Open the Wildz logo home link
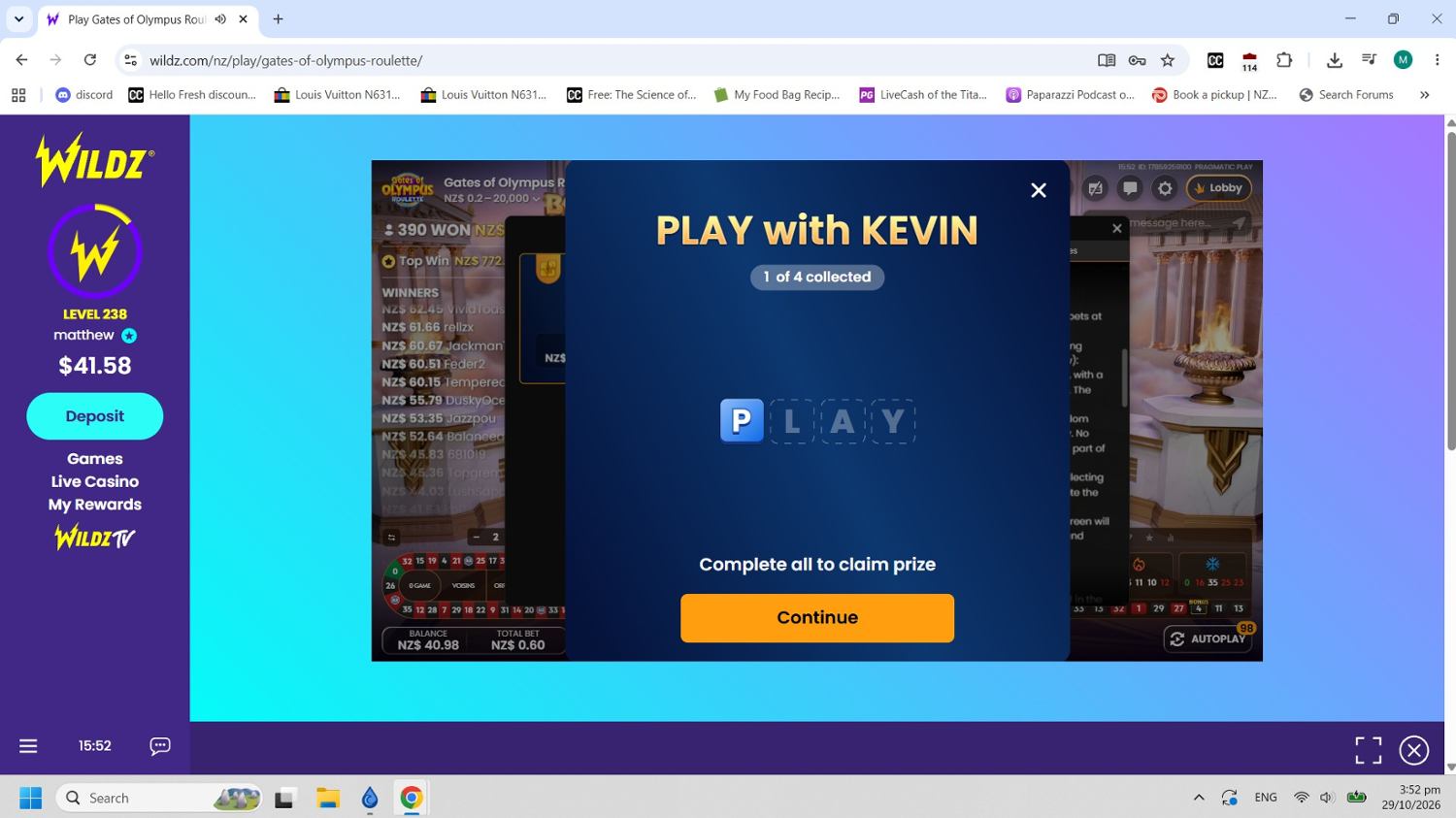 tap(94, 160)
